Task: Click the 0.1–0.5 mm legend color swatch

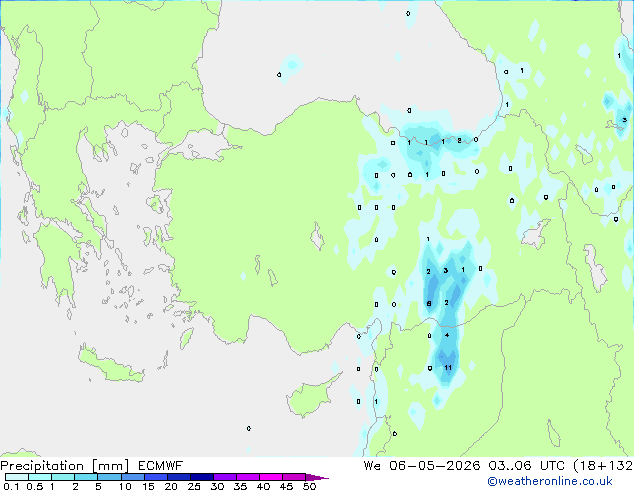Action: pos(17,477)
